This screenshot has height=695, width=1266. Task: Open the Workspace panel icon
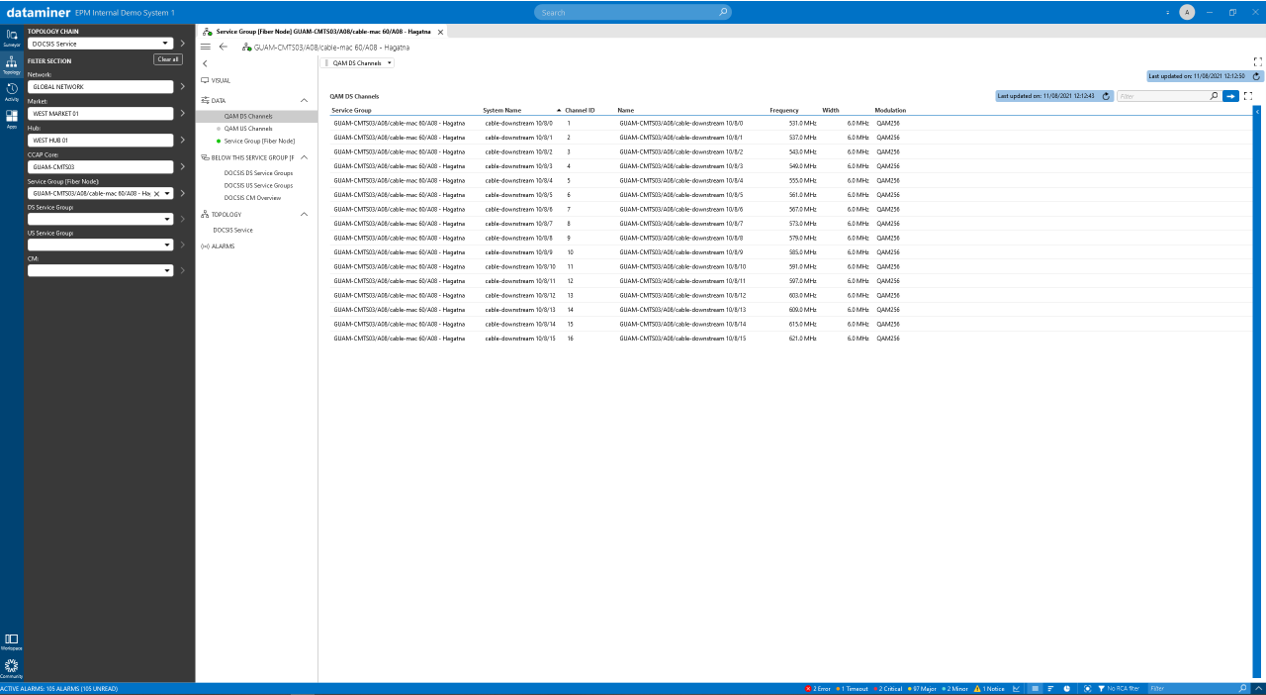coord(12,641)
